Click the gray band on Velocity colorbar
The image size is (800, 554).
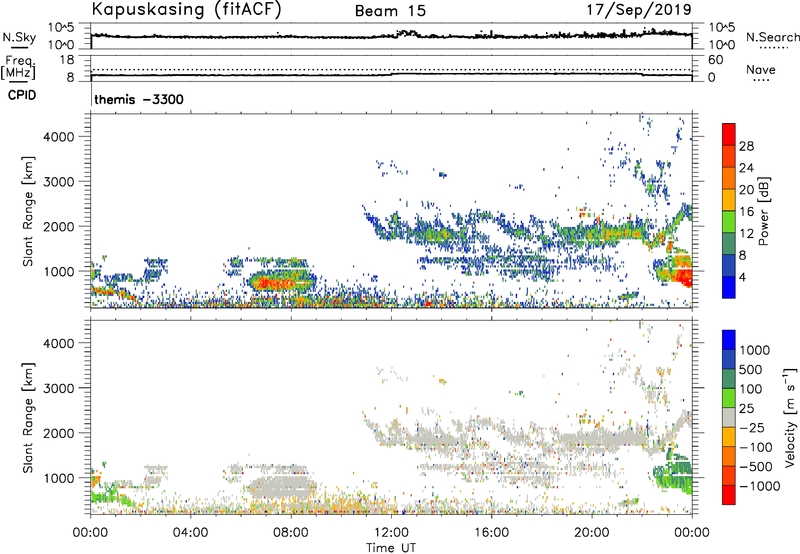(729, 417)
